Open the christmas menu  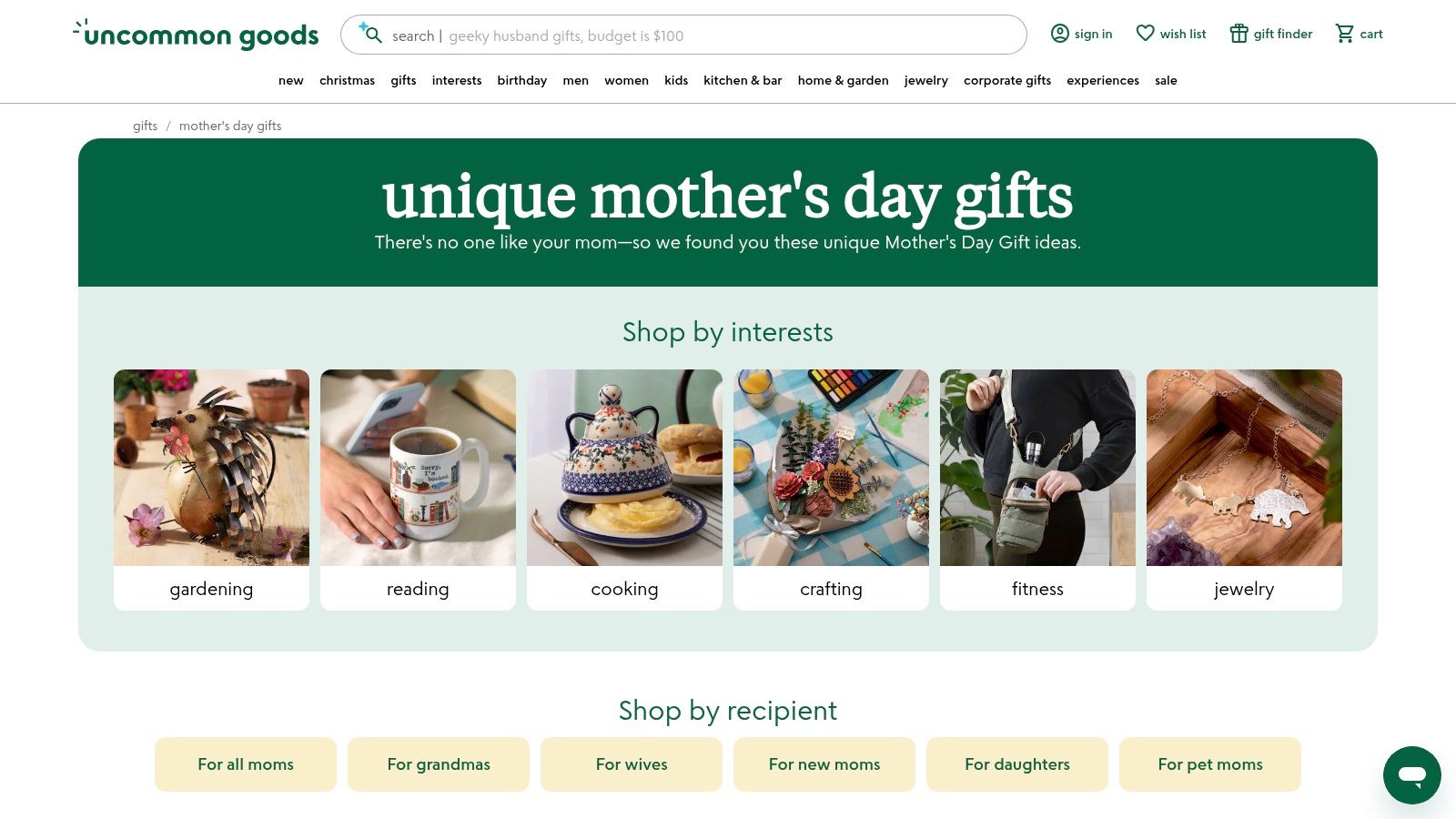coord(347,80)
